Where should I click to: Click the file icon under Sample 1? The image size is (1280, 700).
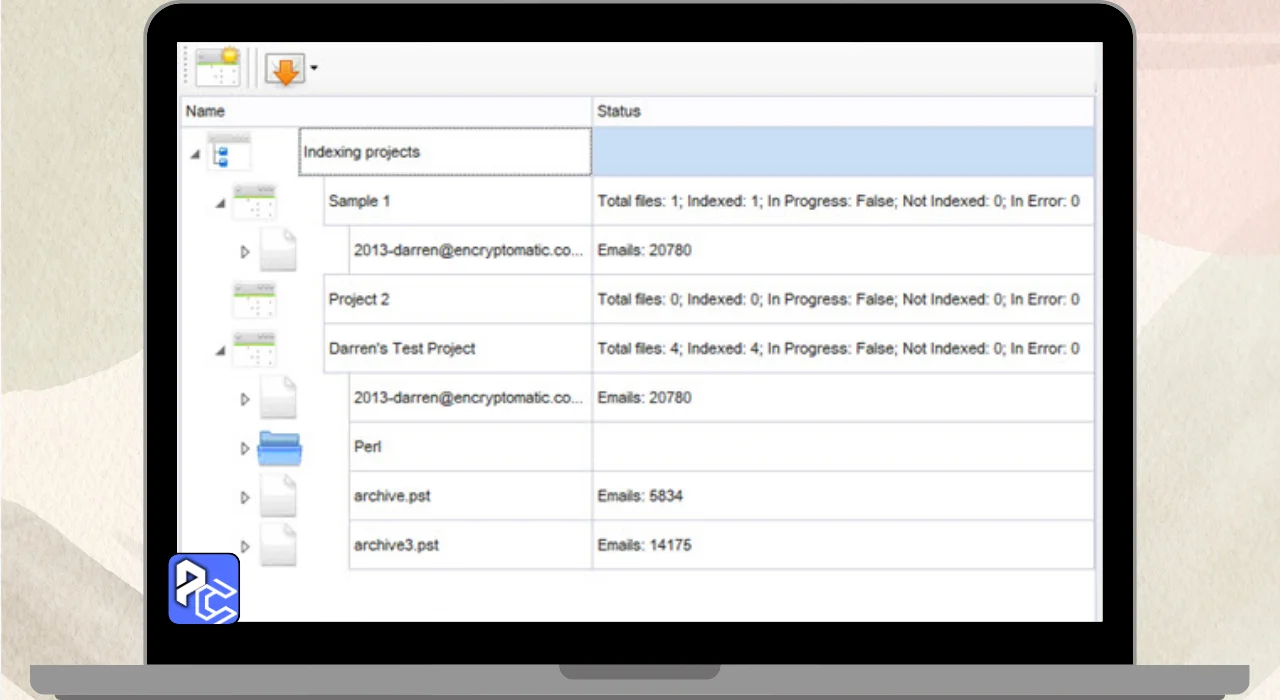pyautogui.click(x=279, y=250)
